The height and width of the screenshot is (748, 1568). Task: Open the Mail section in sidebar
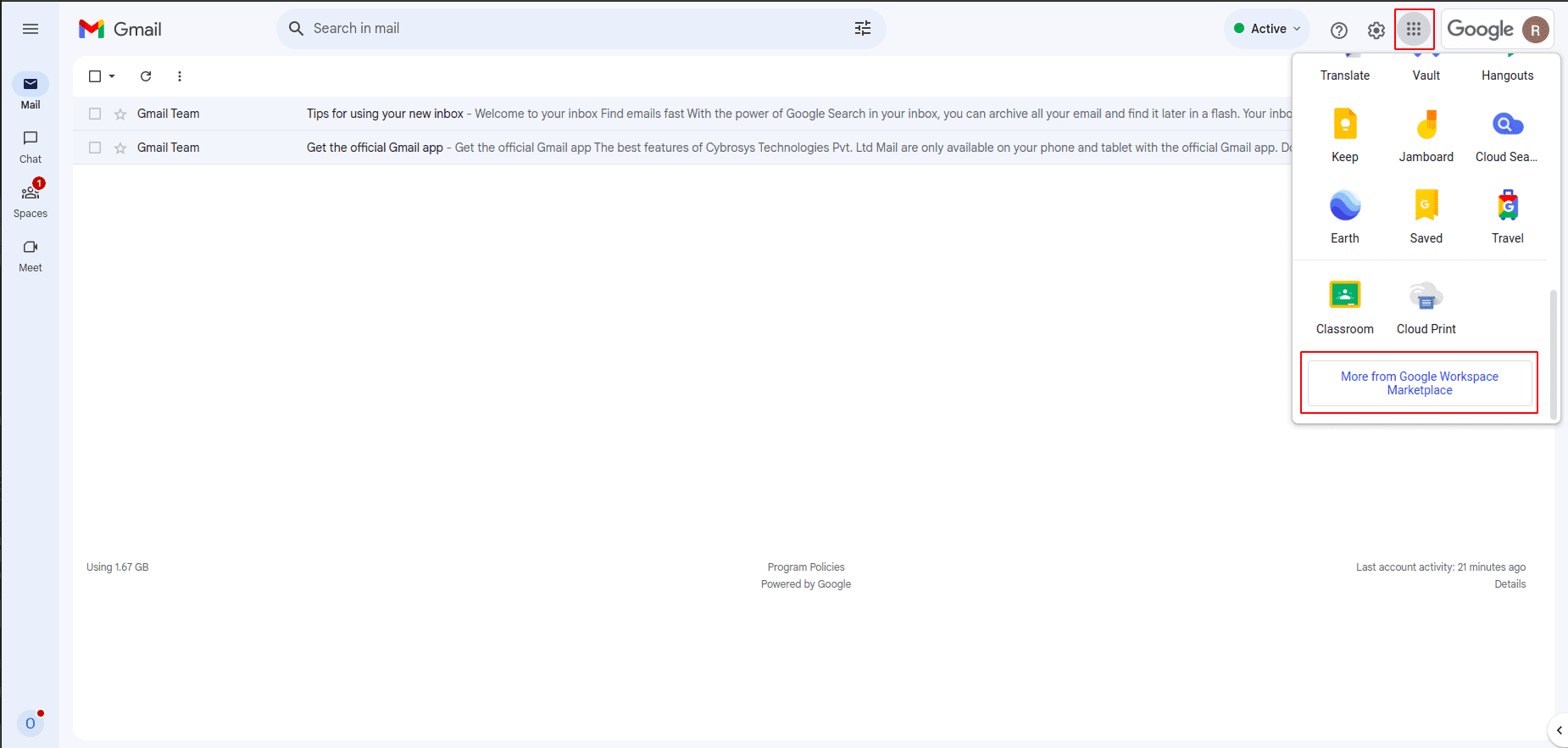coord(31,92)
